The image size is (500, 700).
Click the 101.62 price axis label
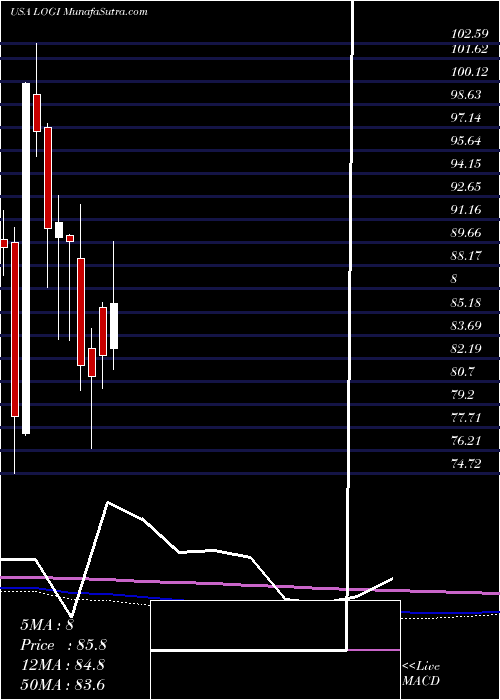(469, 49)
